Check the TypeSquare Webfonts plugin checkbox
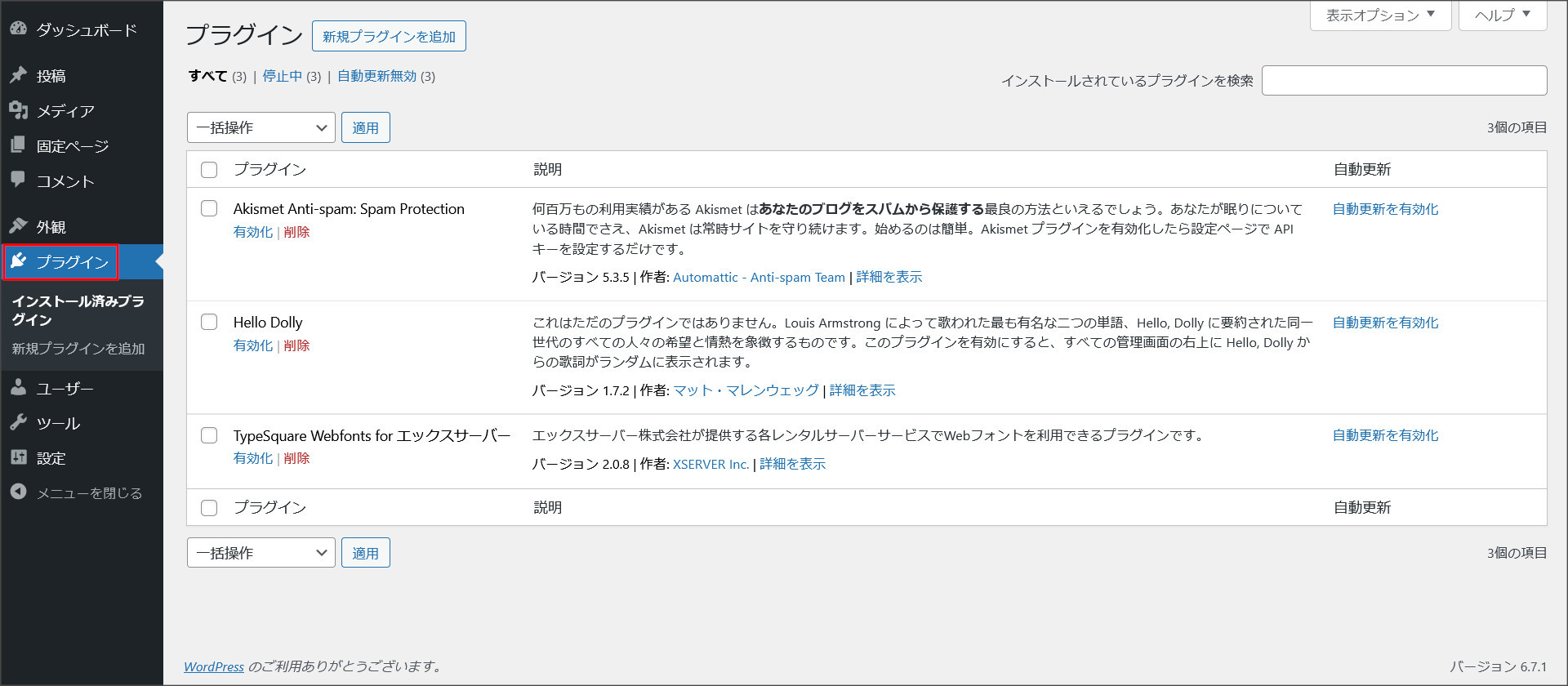Image resolution: width=1568 pixels, height=686 pixels. 209,435
